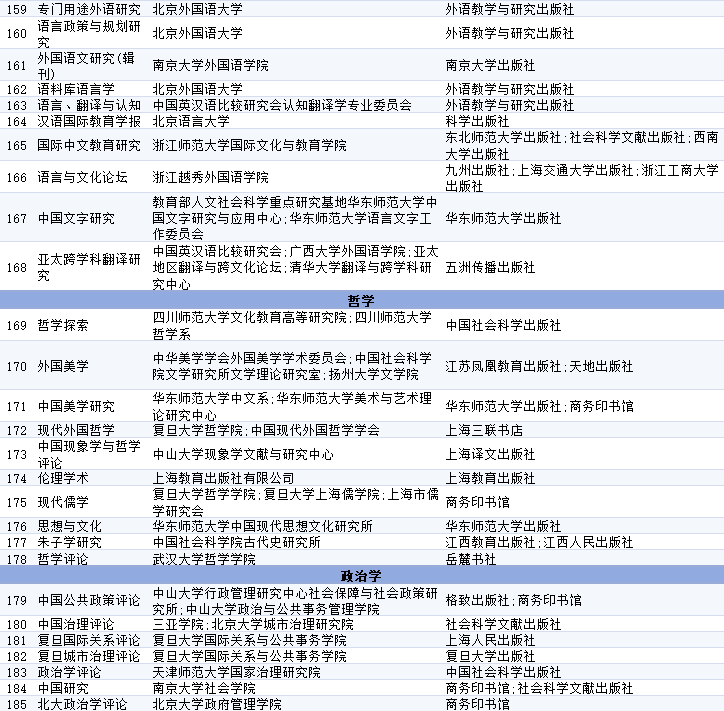Select 中国治理评论 title
The image size is (724, 711).
[x=76, y=624]
